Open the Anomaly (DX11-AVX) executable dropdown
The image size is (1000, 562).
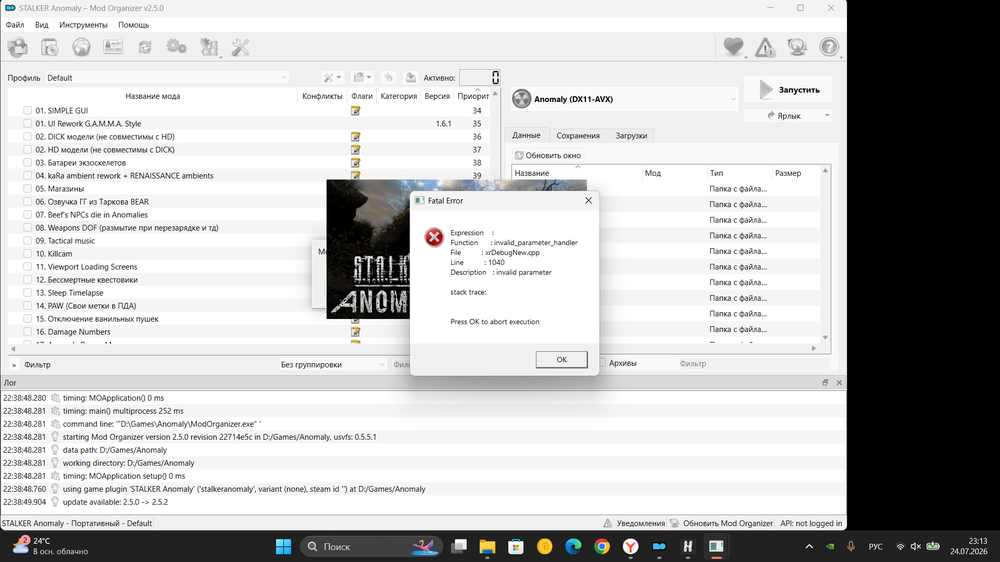[x=624, y=99]
